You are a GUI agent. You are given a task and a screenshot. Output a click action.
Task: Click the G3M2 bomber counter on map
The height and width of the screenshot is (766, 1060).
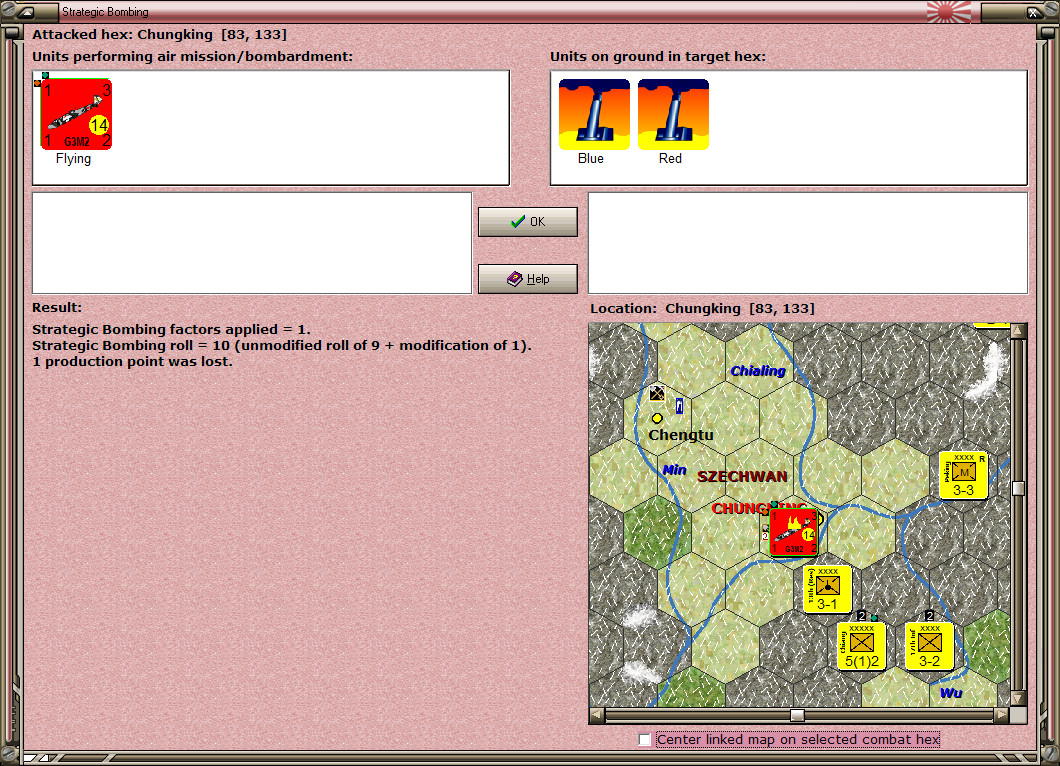(x=794, y=533)
